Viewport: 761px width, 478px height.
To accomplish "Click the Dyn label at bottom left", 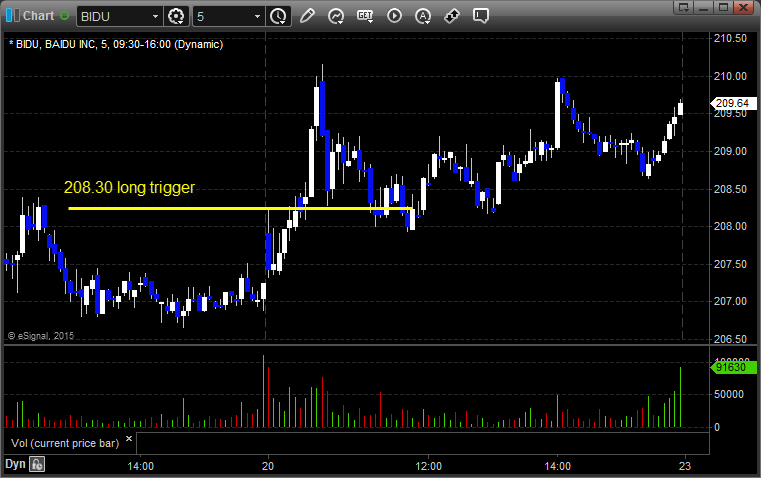I will [15, 464].
